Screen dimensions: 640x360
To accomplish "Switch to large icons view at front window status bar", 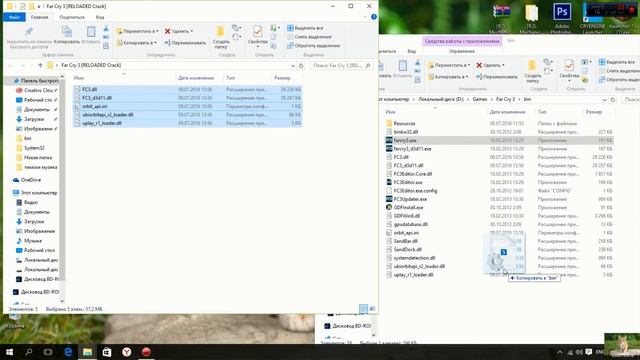I will (x=372, y=309).
